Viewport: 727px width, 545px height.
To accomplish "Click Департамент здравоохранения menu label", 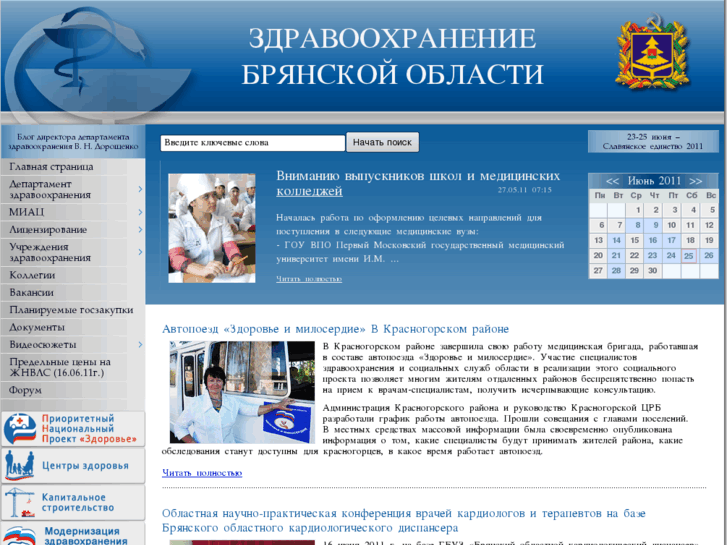I will click(50, 189).
